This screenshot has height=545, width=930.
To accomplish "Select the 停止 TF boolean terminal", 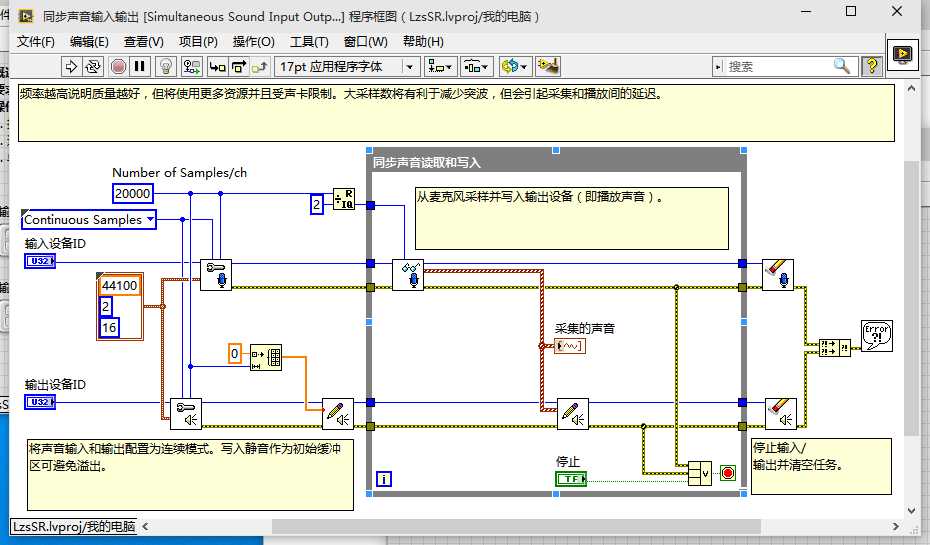I will click(571, 479).
